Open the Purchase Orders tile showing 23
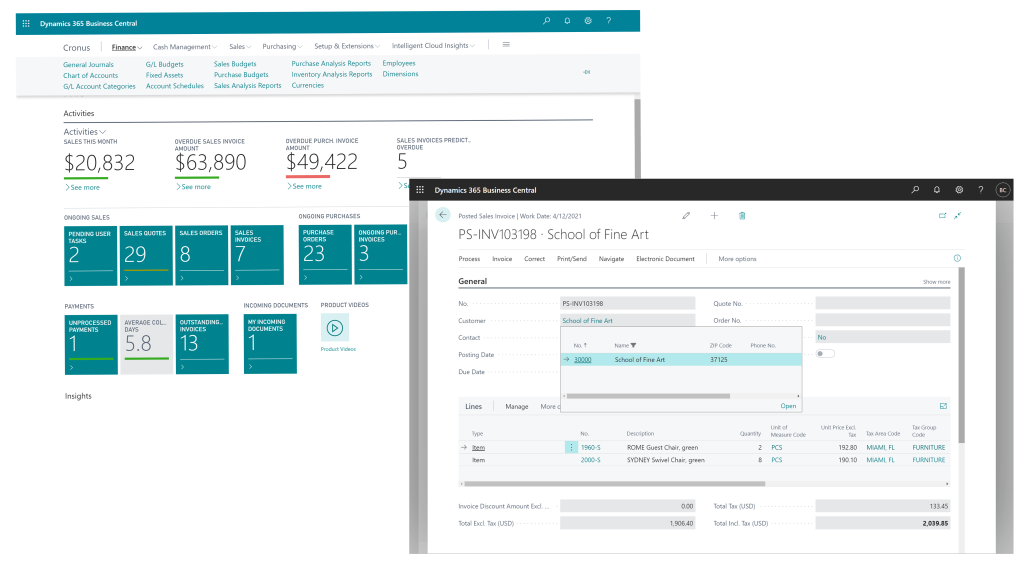The height and width of the screenshot is (571, 1024). click(325, 255)
